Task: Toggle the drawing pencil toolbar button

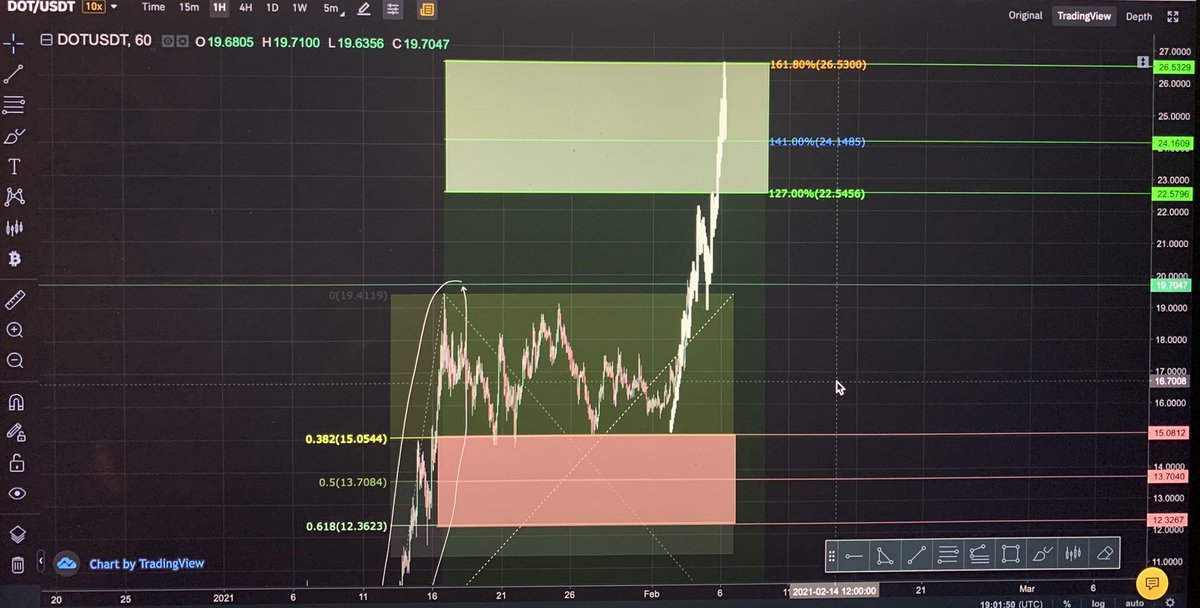Action: pos(365,9)
